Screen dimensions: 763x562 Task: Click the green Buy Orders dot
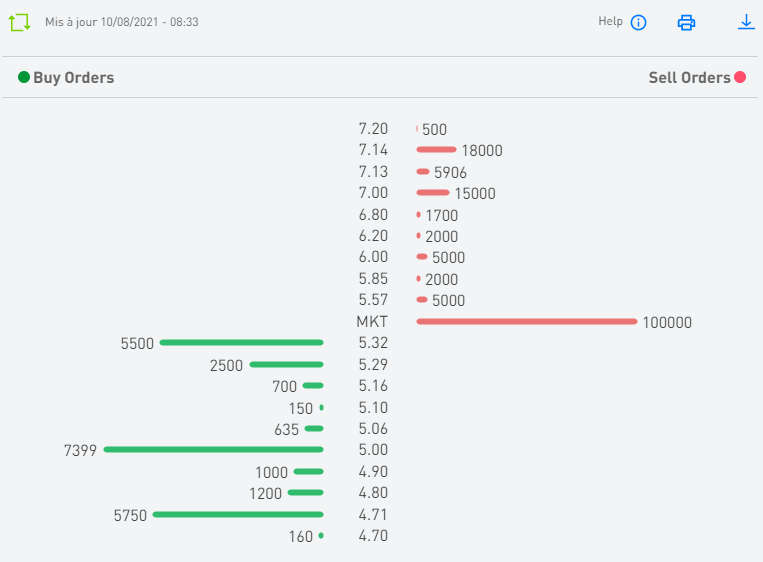pyautogui.click(x=24, y=77)
